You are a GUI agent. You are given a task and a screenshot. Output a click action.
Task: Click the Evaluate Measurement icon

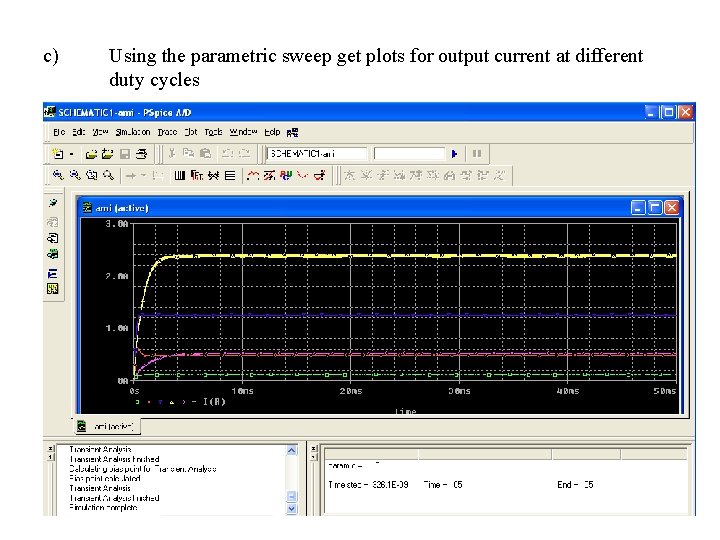[x=270, y=175]
